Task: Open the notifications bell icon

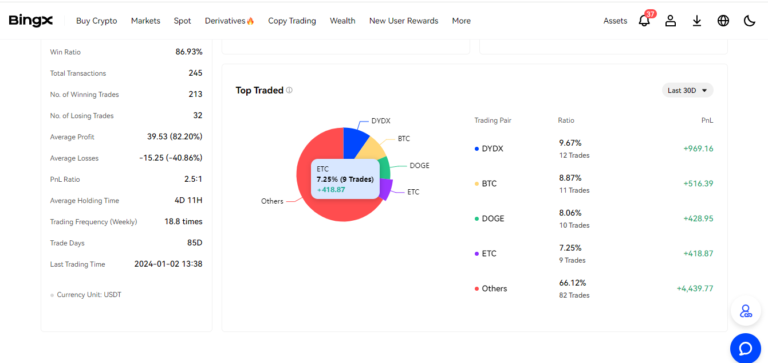Action: click(x=645, y=21)
